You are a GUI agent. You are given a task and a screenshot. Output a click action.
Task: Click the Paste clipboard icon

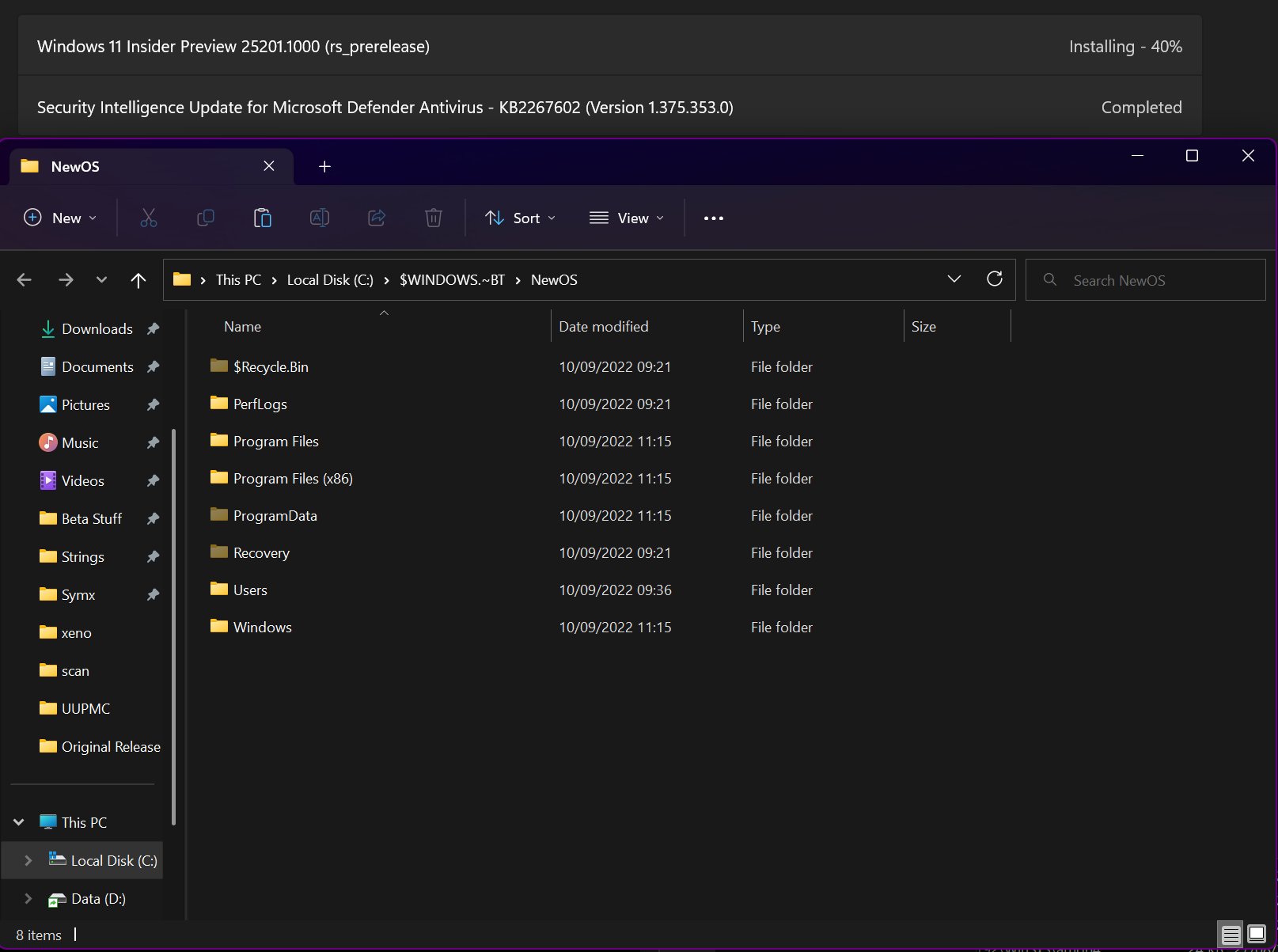262,218
